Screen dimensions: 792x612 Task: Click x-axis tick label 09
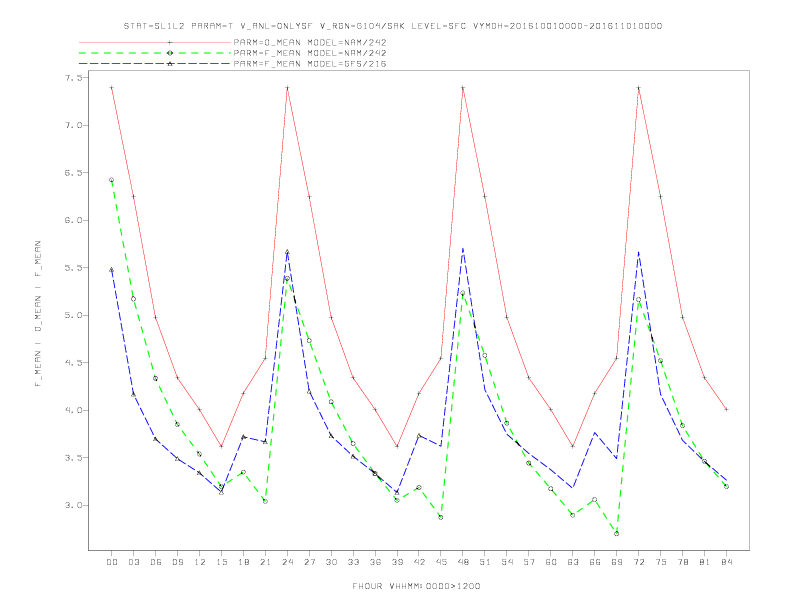[177, 562]
